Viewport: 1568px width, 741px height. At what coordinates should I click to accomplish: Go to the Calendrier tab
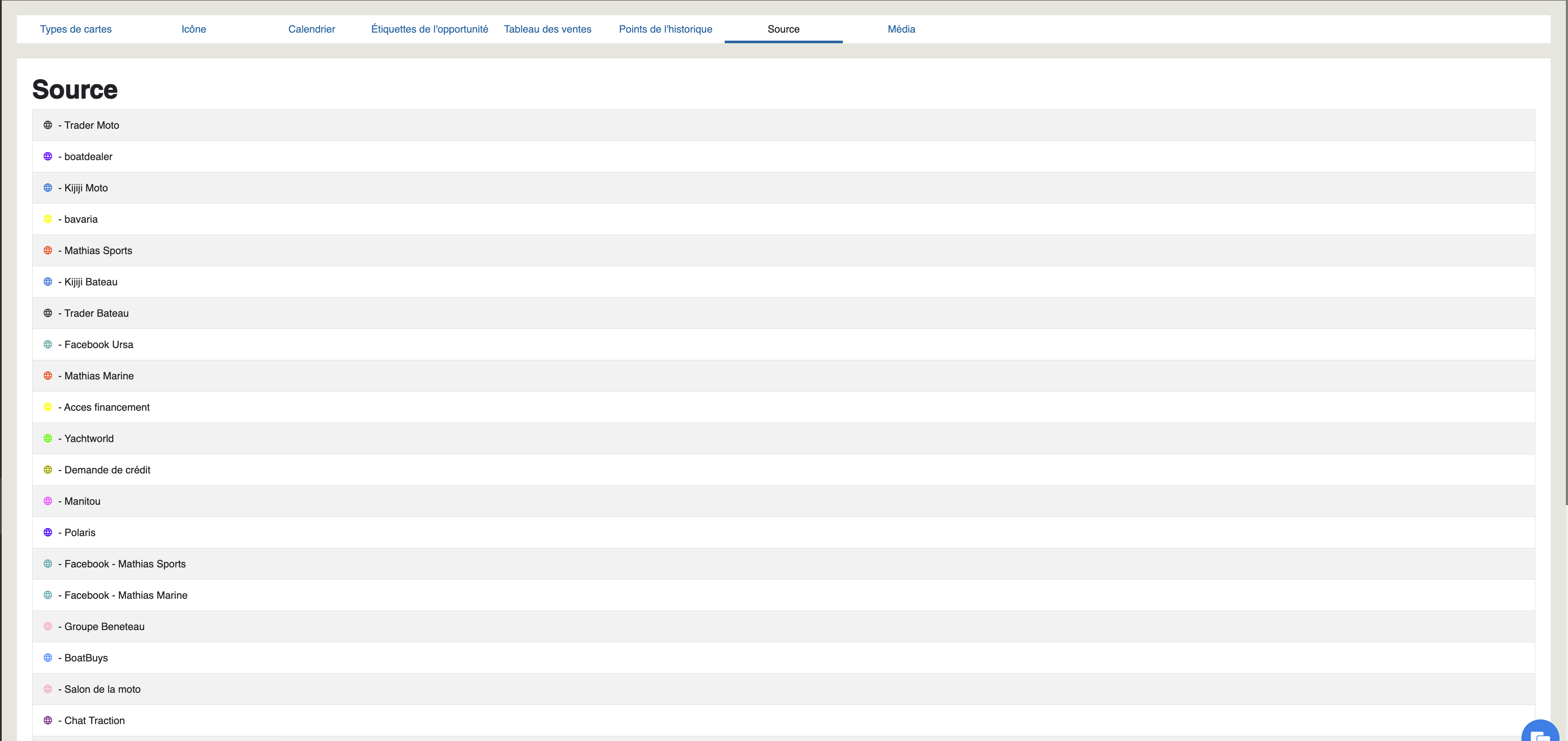point(312,29)
